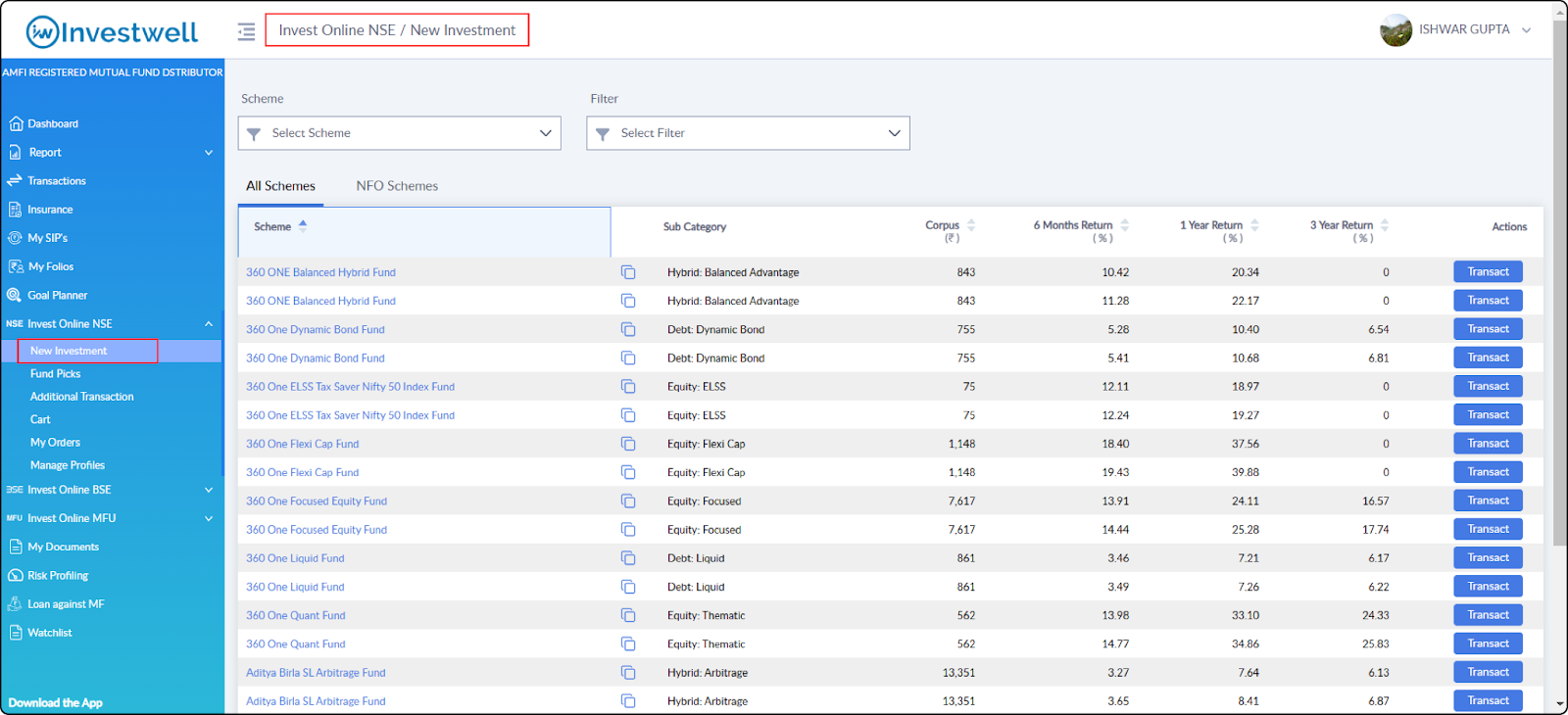Click the vertical page scrollbar
The image size is (1568, 715).
pyautogui.click(x=1559, y=284)
